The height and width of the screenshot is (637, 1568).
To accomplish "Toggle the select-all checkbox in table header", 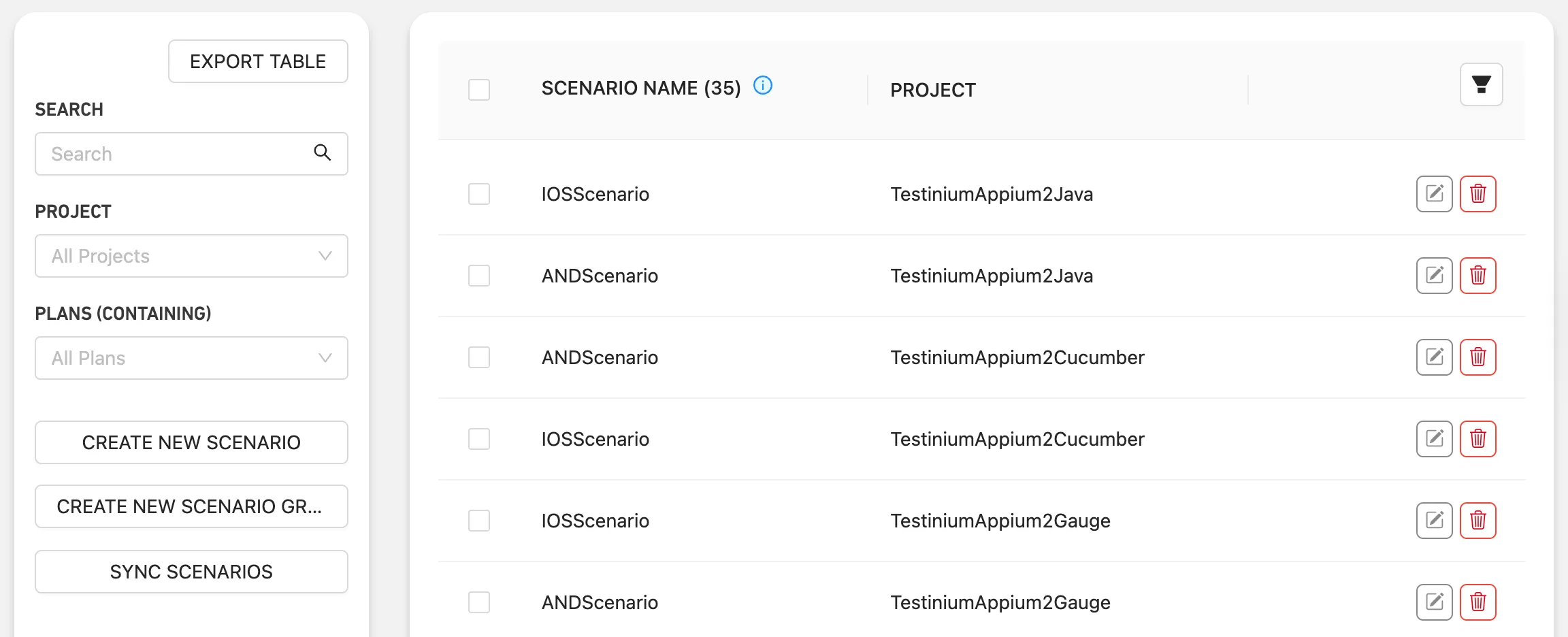I will click(x=479, y=89).
